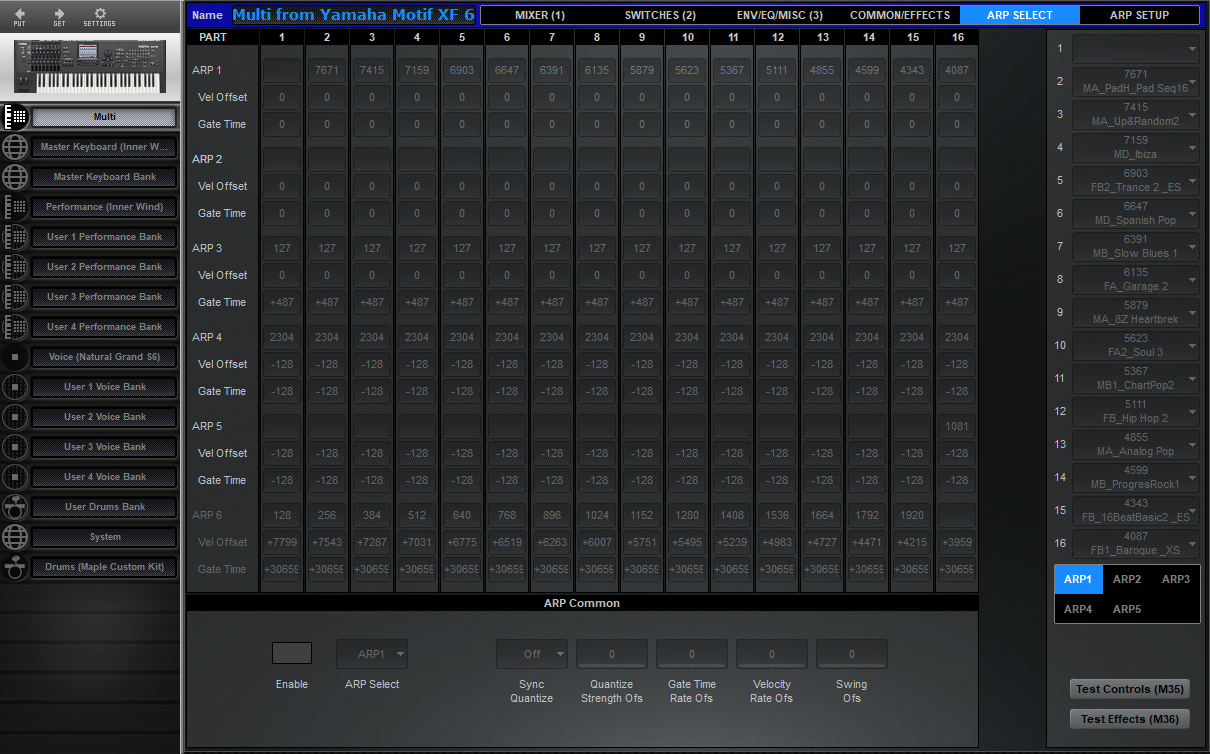Select User 2 Voice Bank

coord(103,416)
